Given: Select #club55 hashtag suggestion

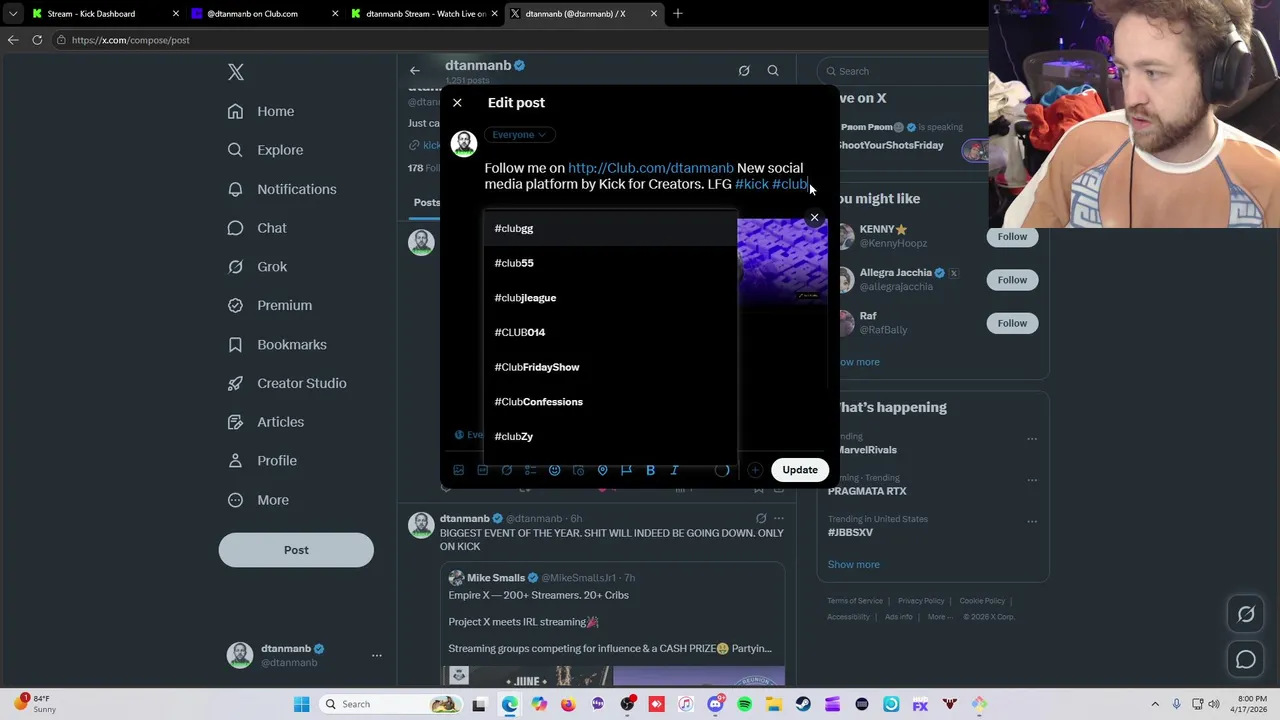Looking at the screenshot, I should pos(610,263).
